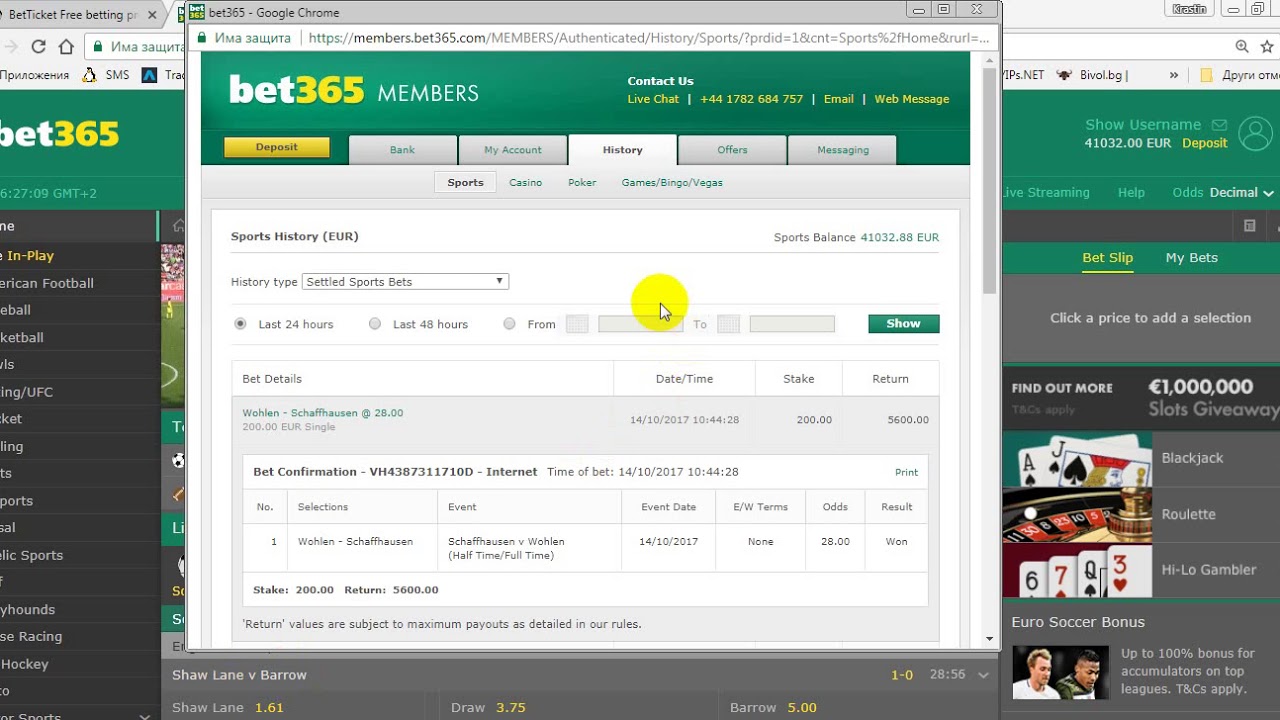Open the Hi-Lo Gambler game thumbnail
Screen dimensions: 1280x720
point(1077,570)
